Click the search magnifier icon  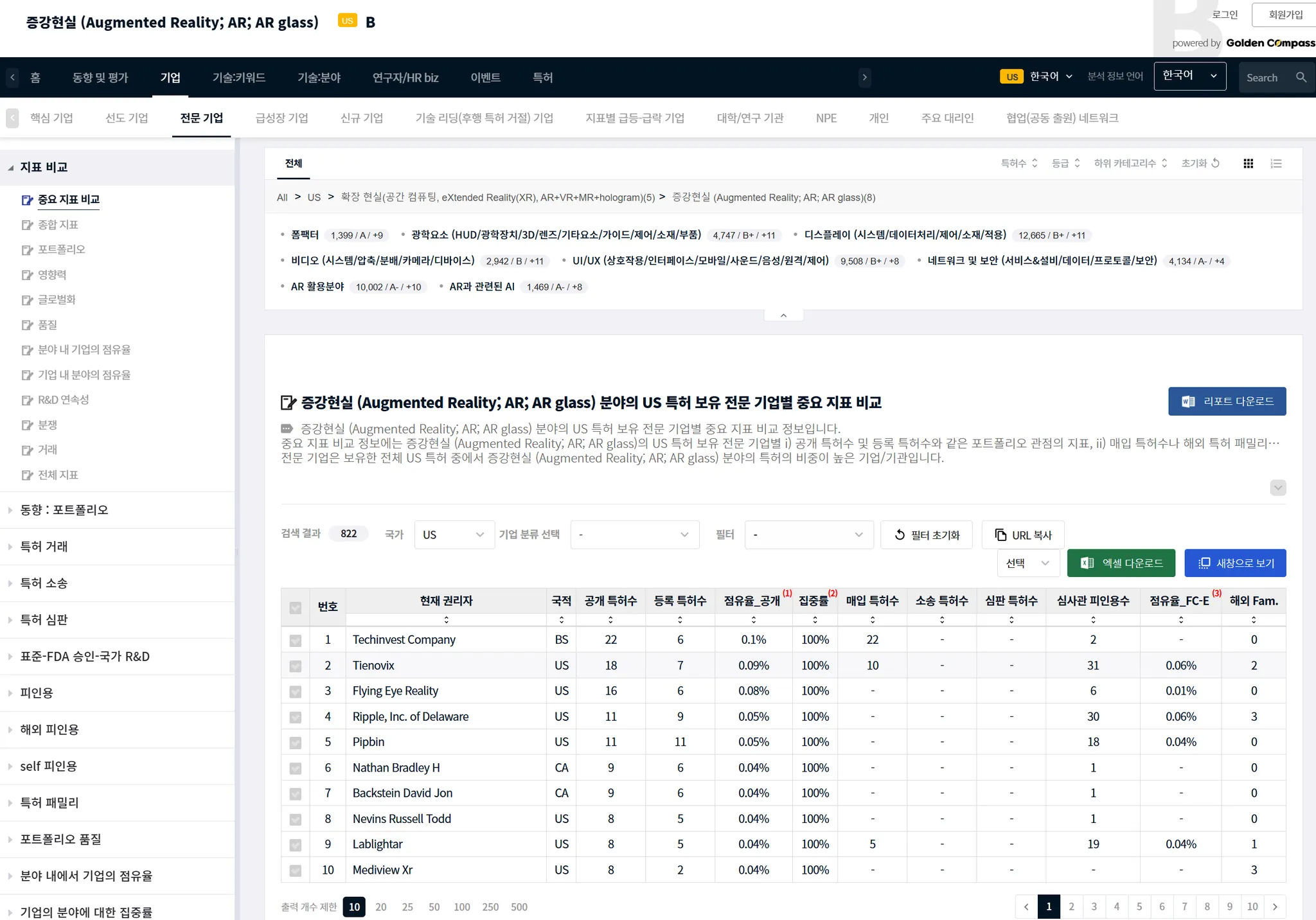click(x=1301, y=77)
